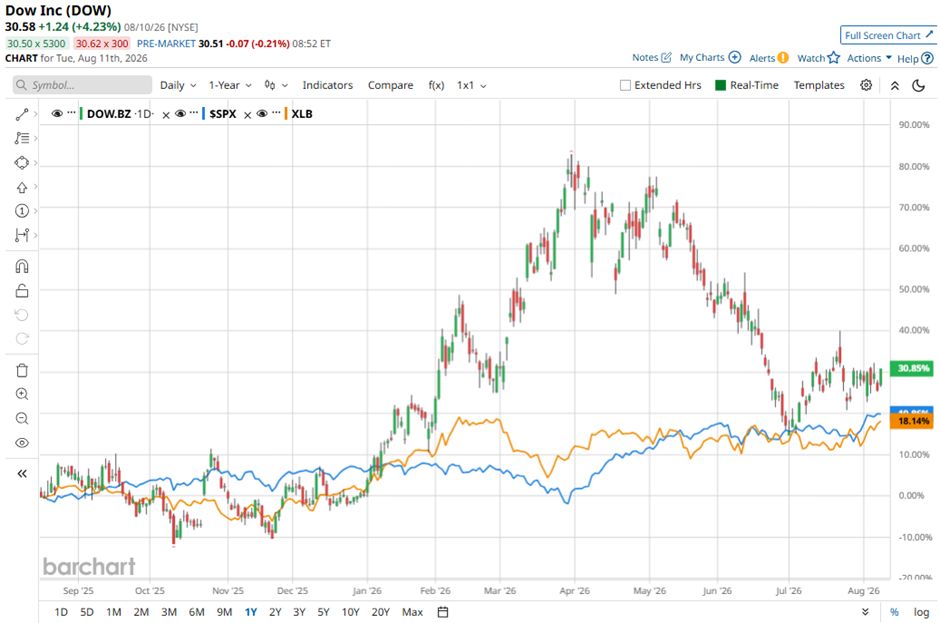Hide the $SPX series with eye icon

tap(180, 113)
